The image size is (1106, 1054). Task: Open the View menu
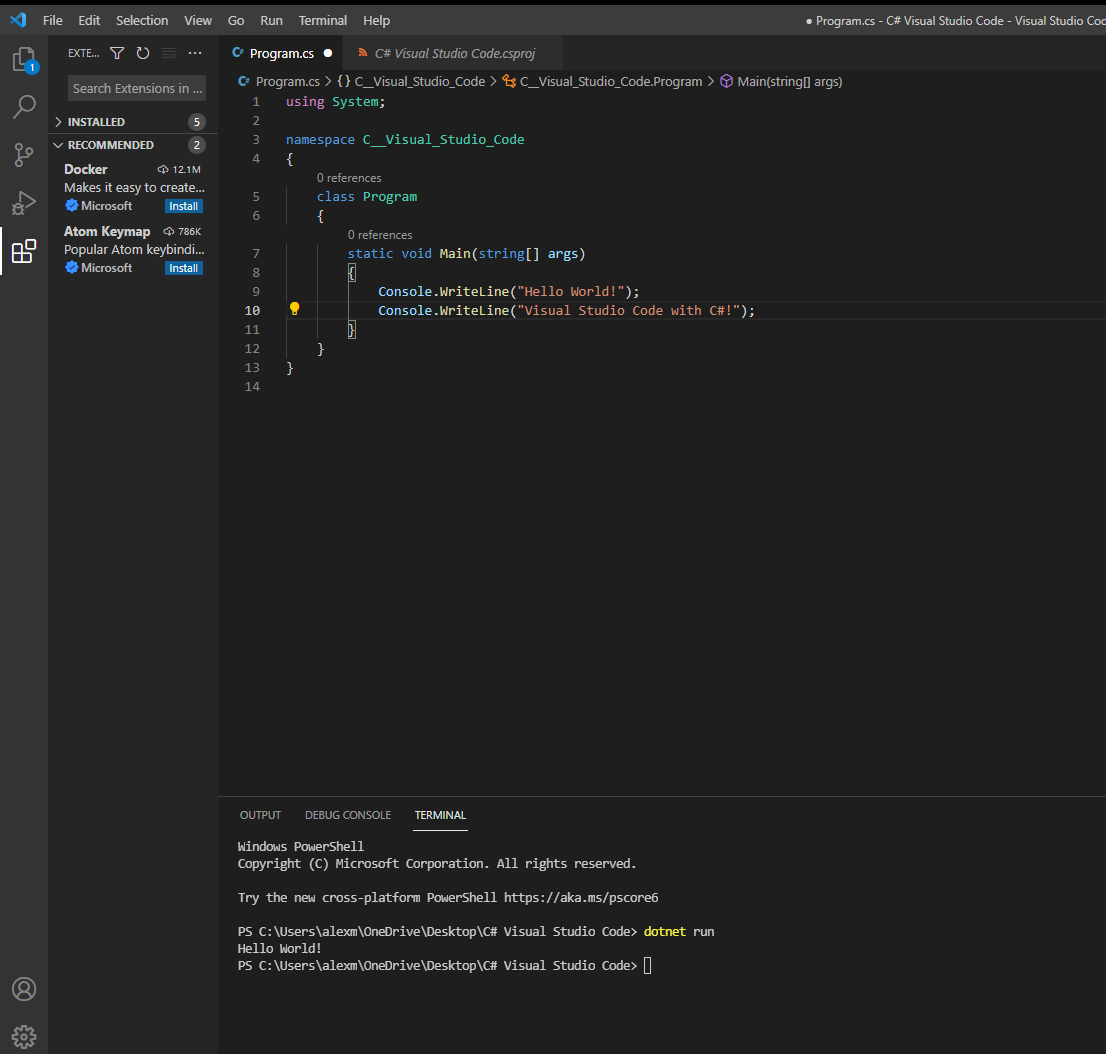point(198,20)
